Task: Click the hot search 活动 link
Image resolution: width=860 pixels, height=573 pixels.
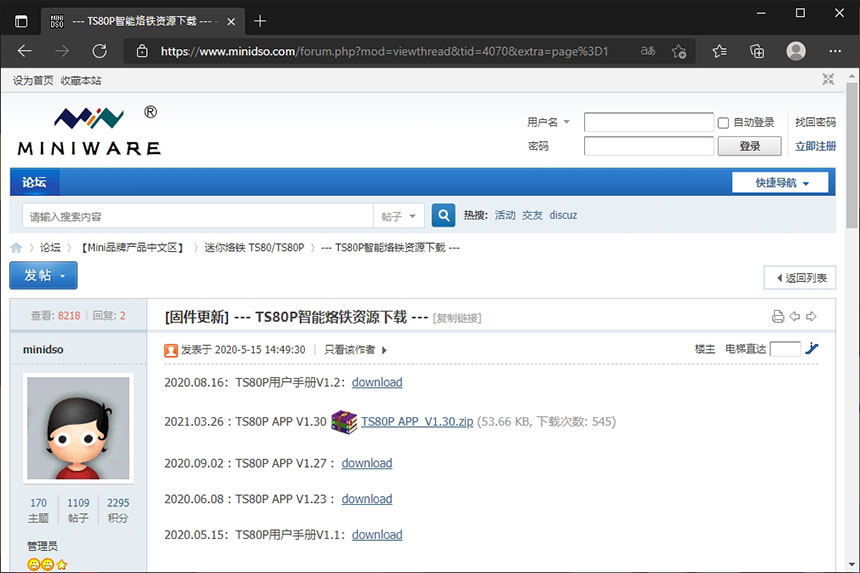Action: point(505,215)
